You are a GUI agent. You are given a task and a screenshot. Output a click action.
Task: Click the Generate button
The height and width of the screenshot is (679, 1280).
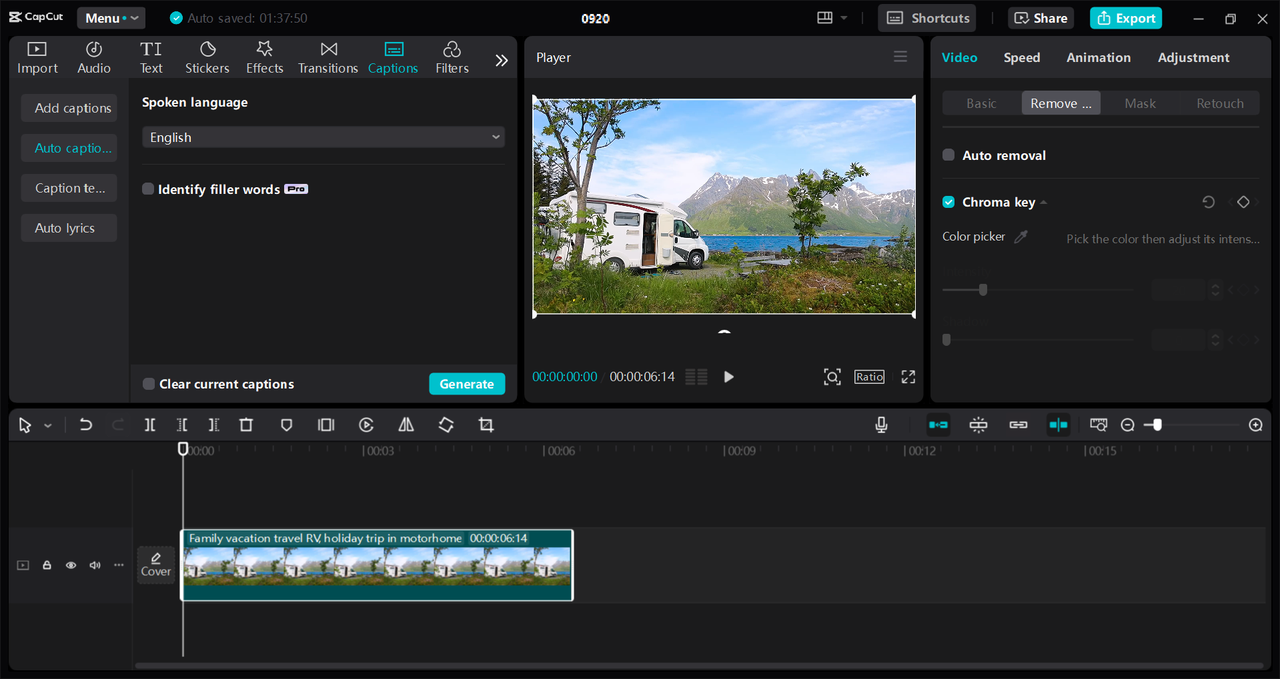(467, 384)
